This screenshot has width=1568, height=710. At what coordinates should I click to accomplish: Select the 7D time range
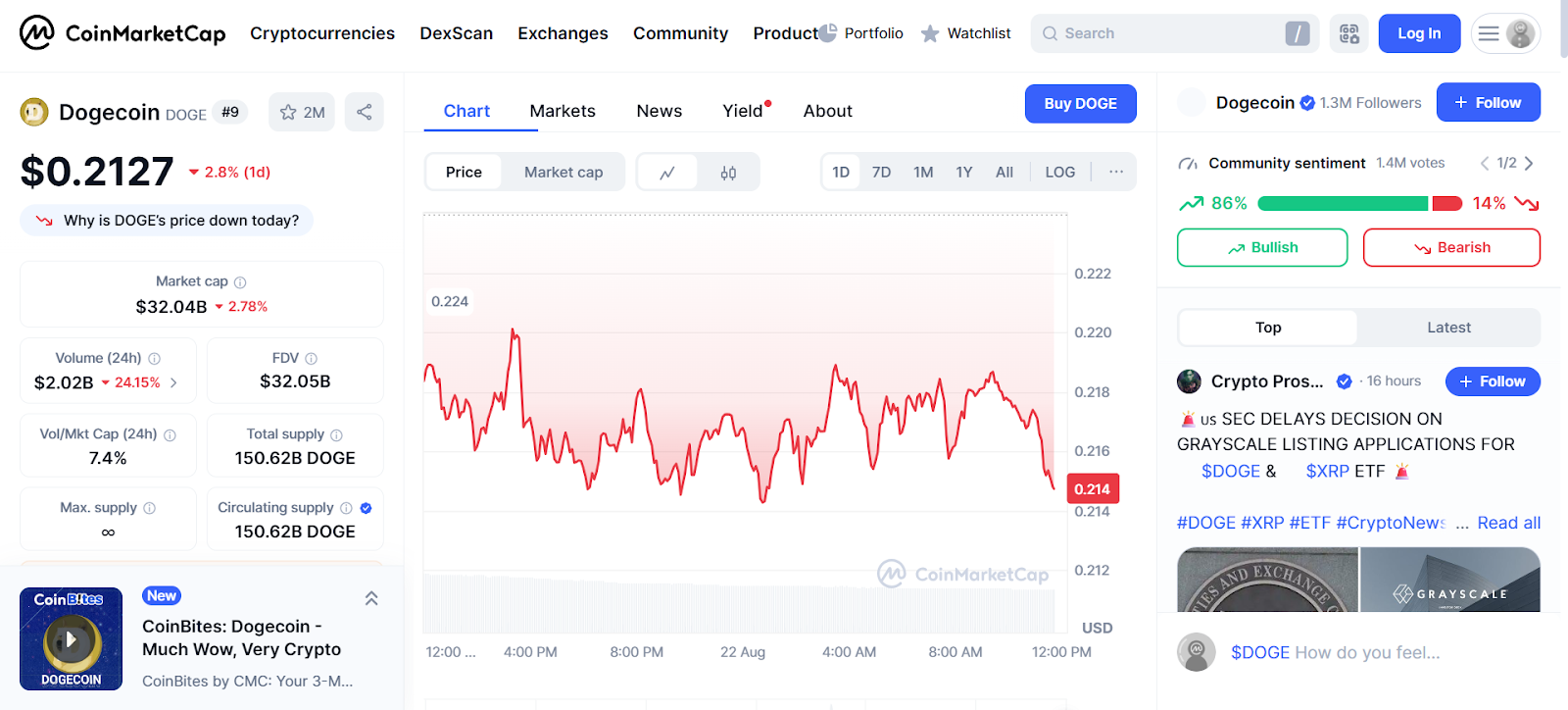tap(881, 172)
